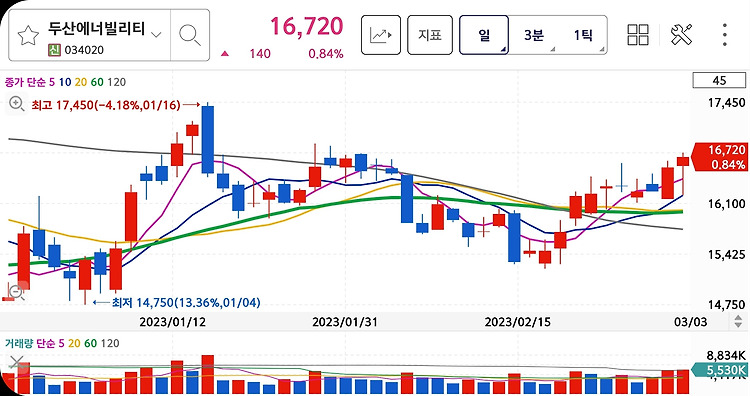Close volume panel with X icon
This screenshot has width=750, height=396.
[16, 363]
